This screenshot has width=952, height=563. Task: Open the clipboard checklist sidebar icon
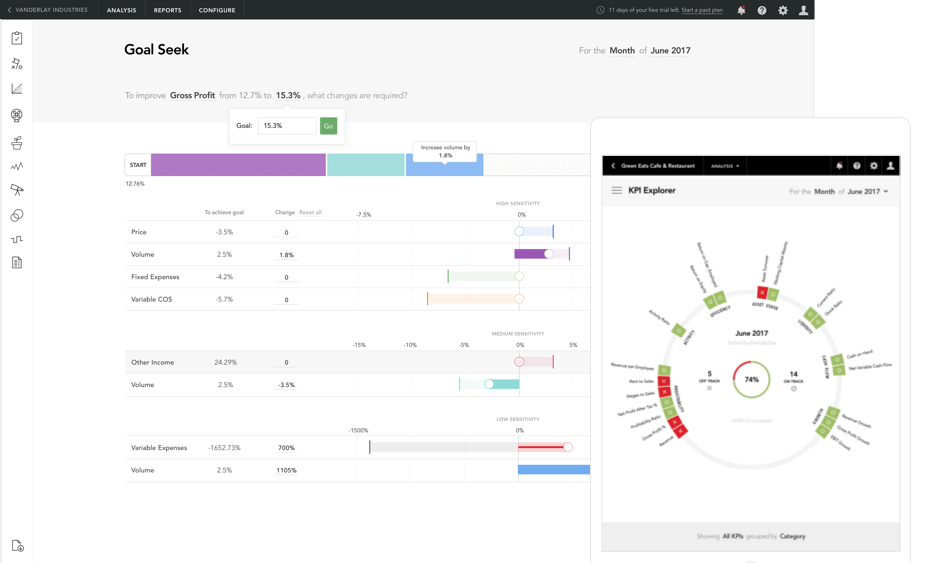17,38
